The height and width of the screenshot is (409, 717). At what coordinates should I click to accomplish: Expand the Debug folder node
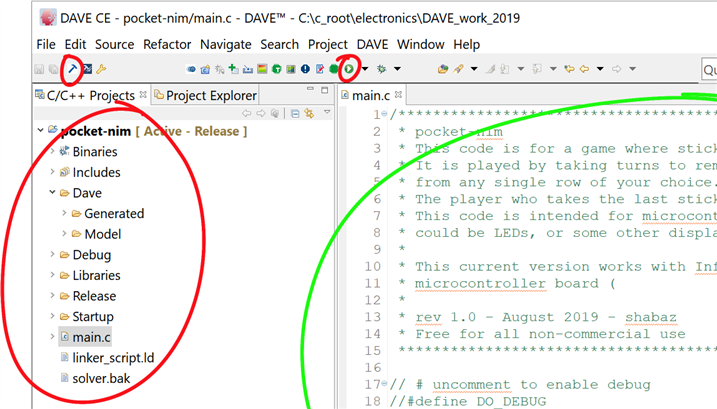(52, 254)
